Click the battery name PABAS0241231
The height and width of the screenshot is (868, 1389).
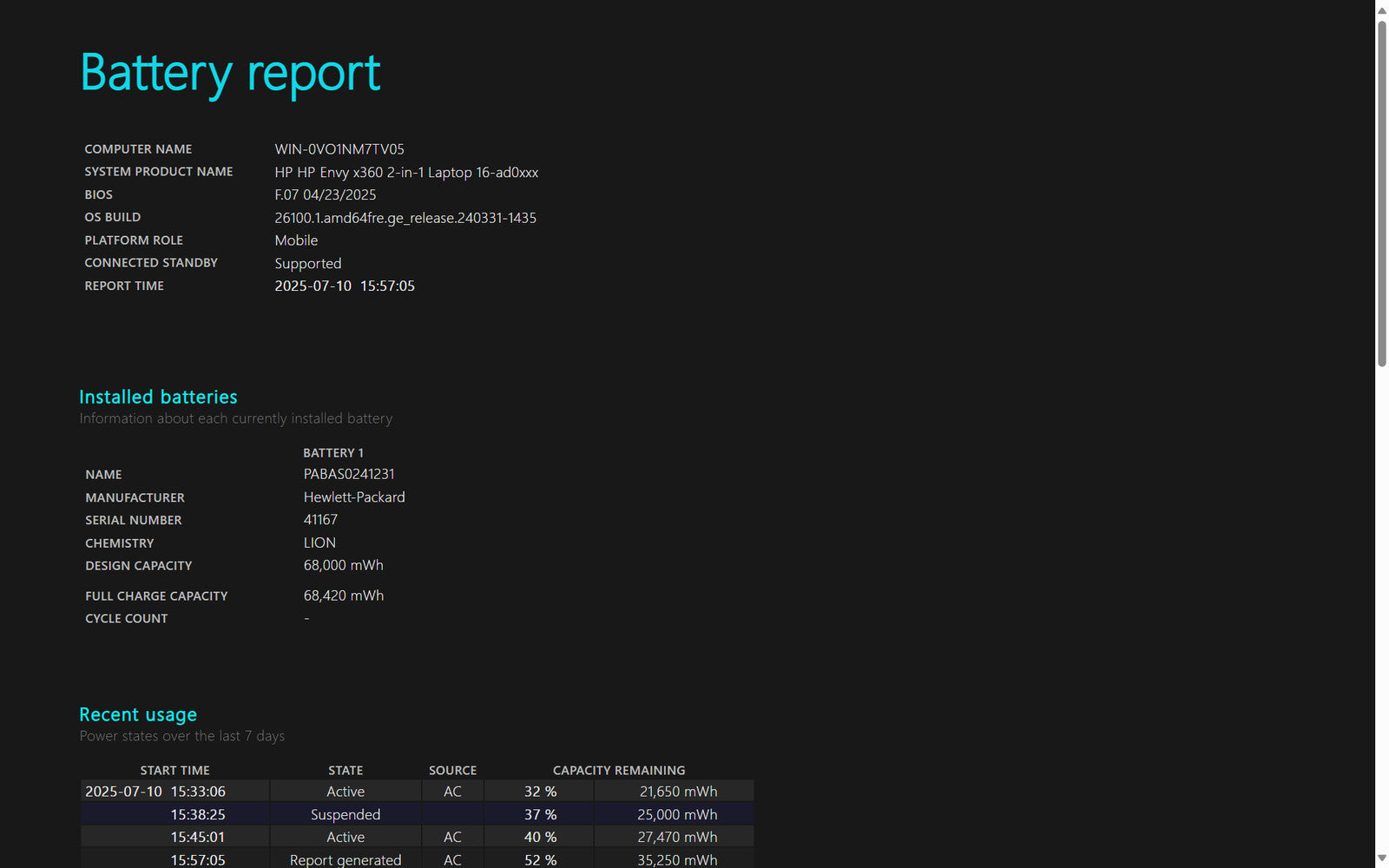(349, 474)
